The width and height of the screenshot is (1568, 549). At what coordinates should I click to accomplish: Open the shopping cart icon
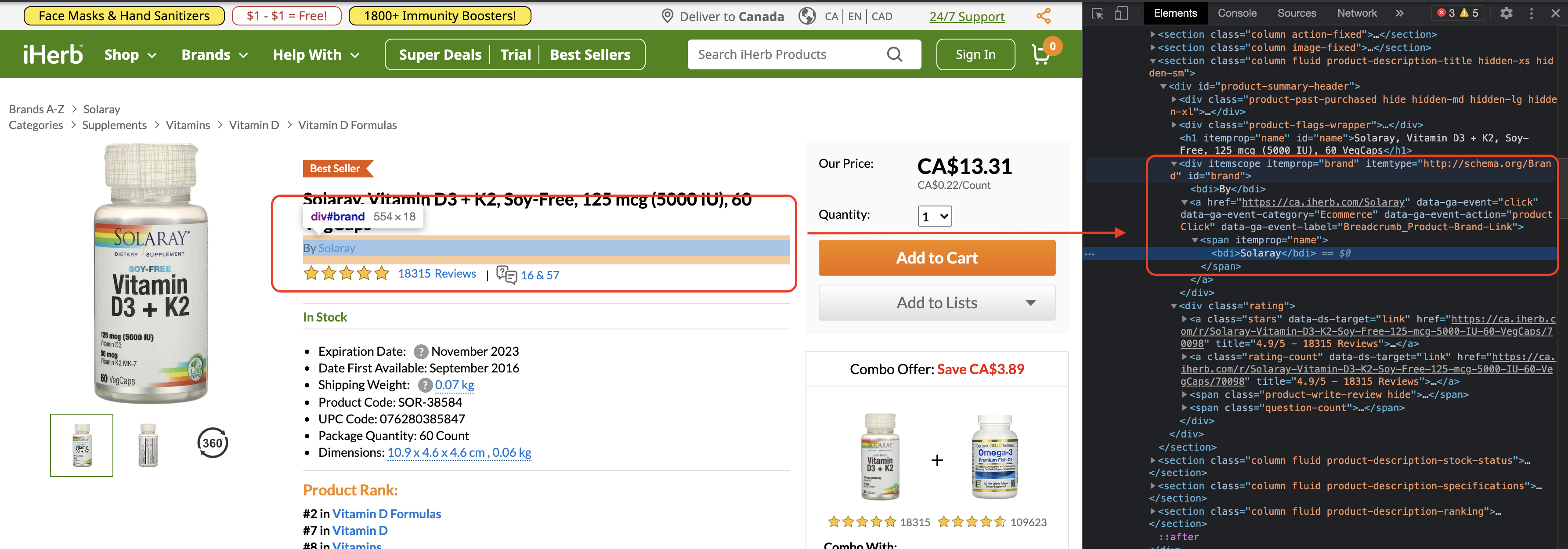[x=1041, y=55]
